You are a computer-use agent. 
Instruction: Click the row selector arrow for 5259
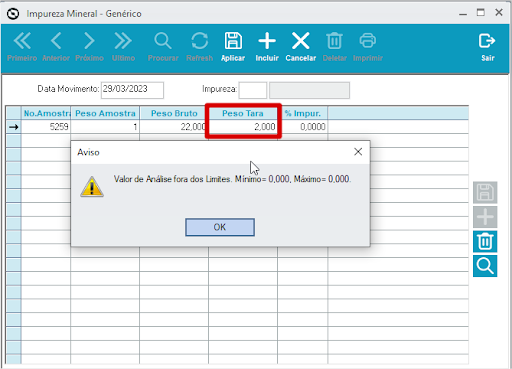click(14, 127)
